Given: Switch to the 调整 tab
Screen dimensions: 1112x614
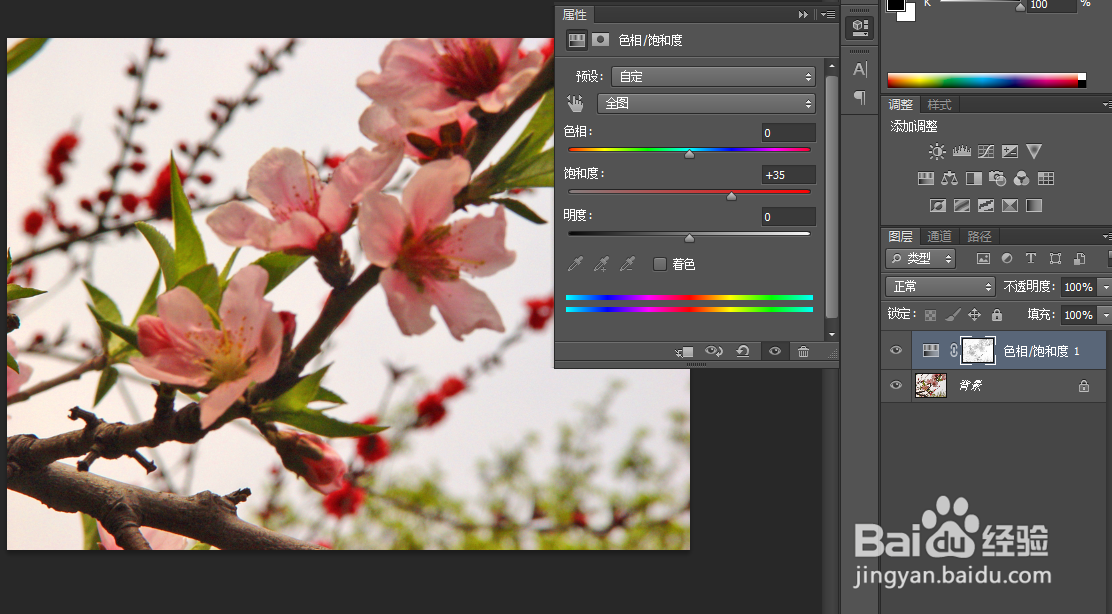Looking at the screenshot, I should 901,105.
